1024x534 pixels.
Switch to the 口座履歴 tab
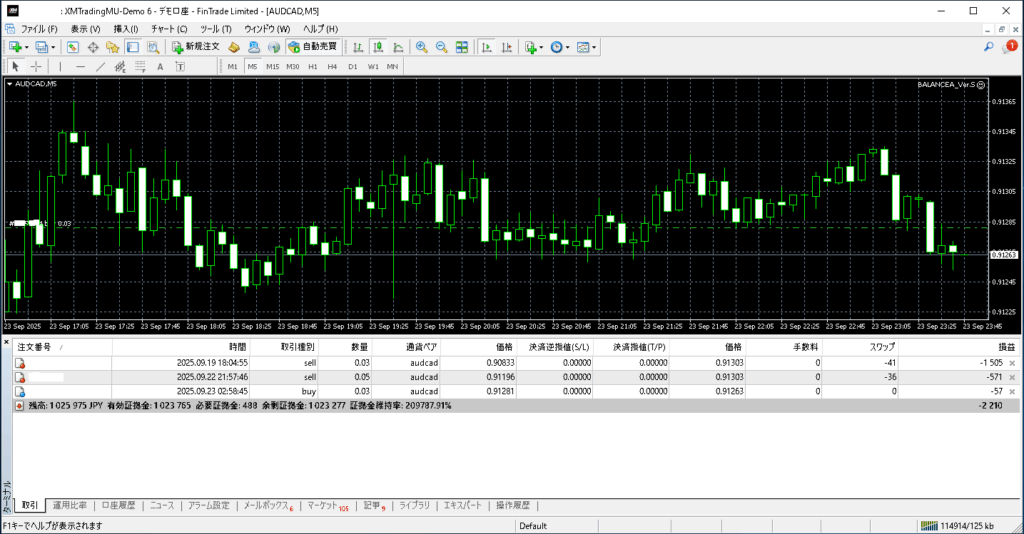[x=119, y=505]
